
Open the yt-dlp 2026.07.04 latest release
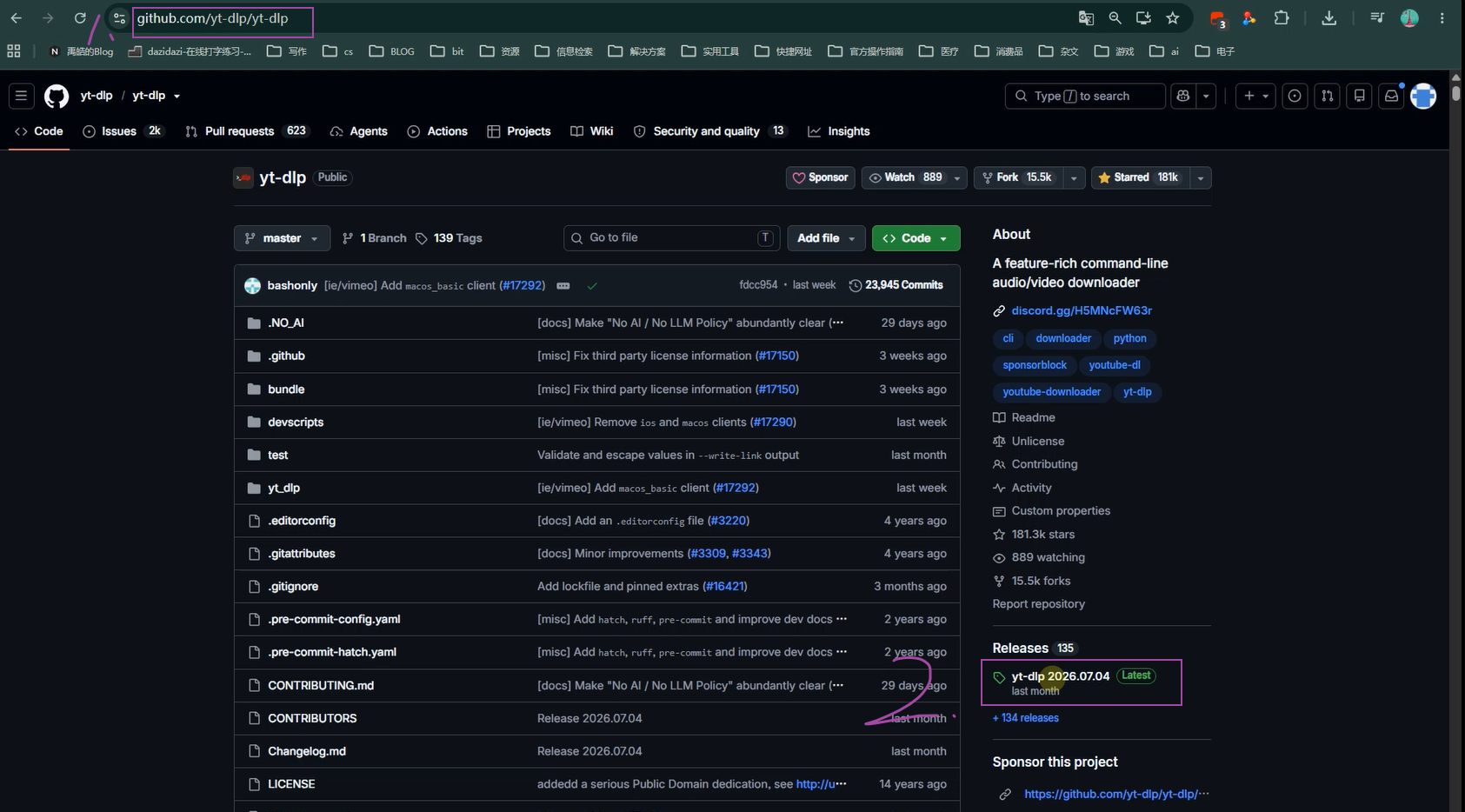[1060, 676]
